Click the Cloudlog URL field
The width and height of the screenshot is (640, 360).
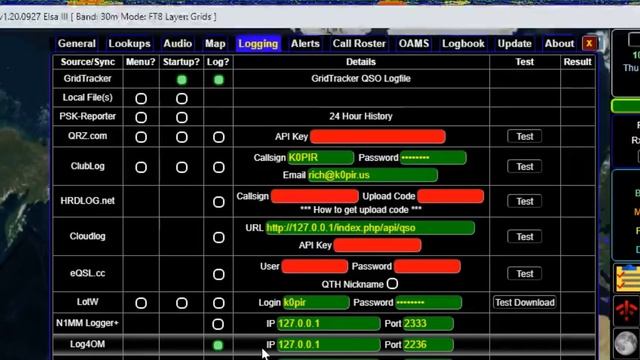(370, 228)
